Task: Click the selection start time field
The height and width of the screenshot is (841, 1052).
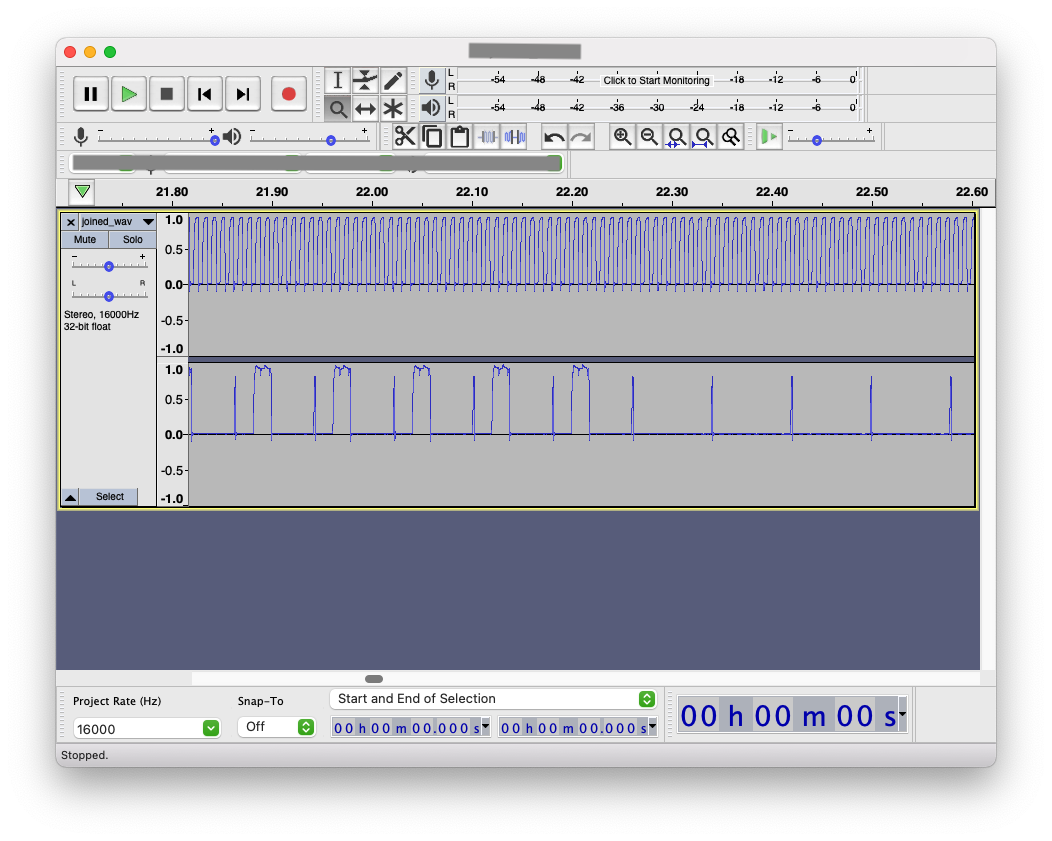Action: [x=407, y=728]
